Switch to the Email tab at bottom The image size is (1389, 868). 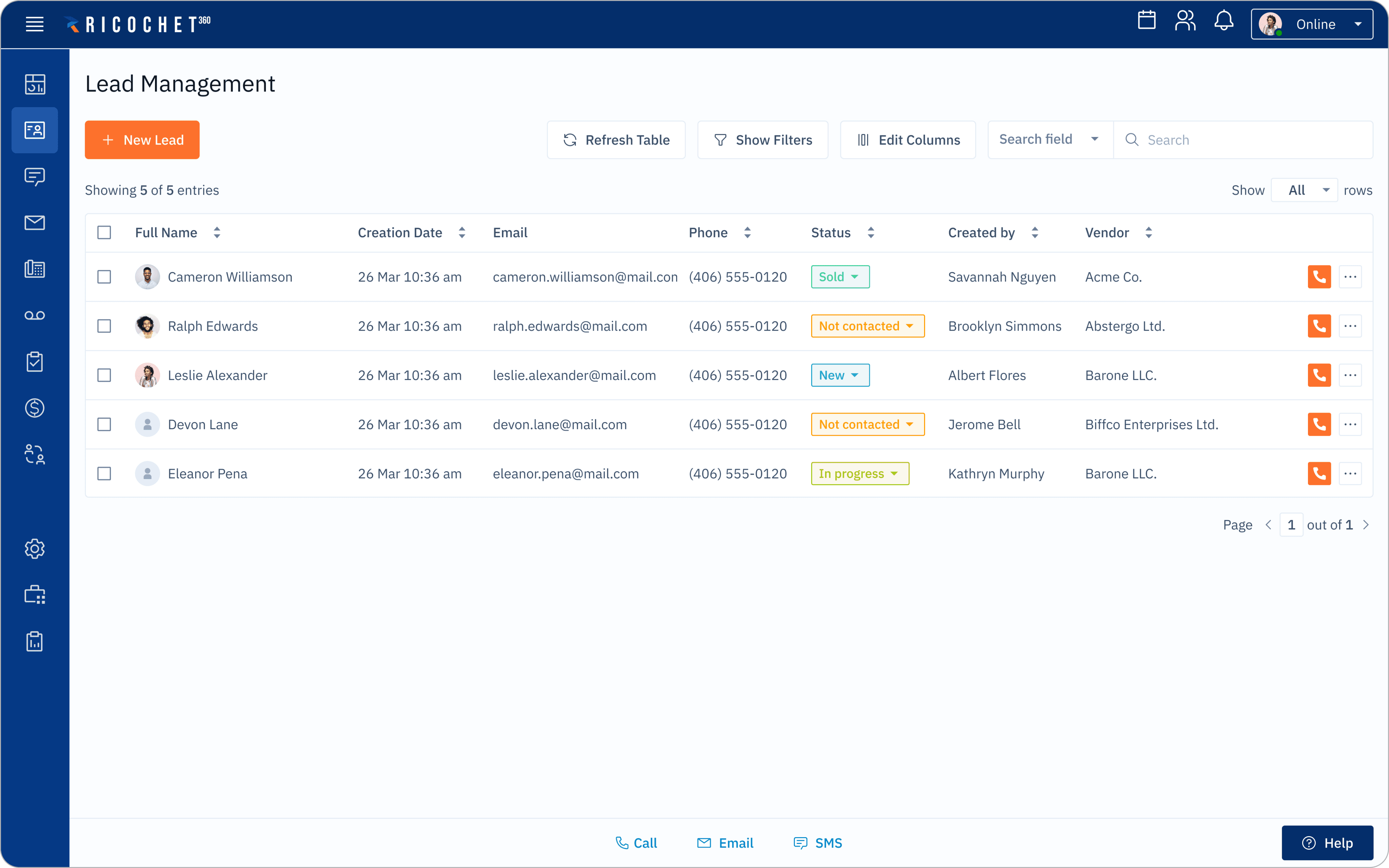pos(725,843)
